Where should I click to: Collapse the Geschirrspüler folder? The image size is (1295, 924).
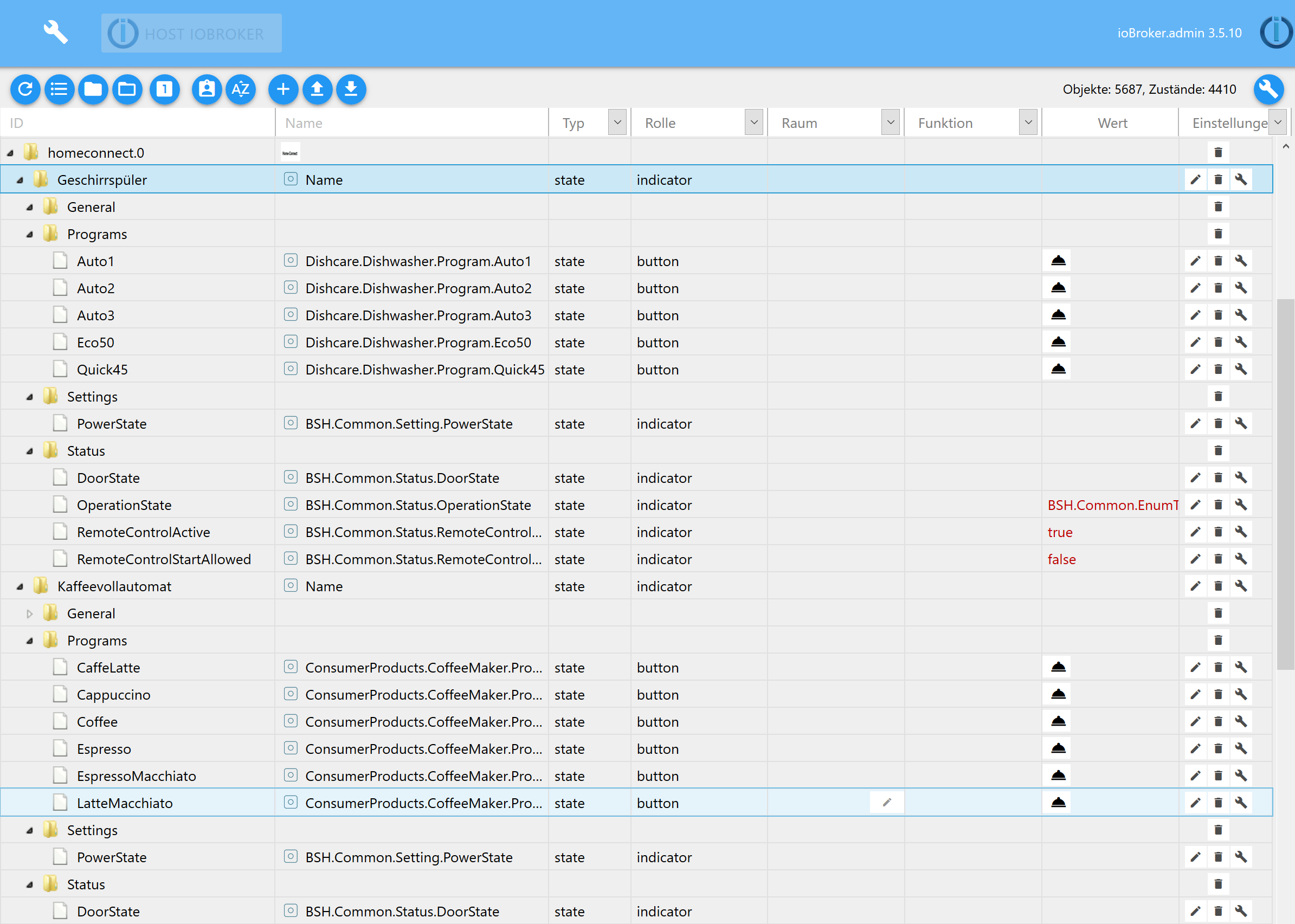(x=20, y=180)
